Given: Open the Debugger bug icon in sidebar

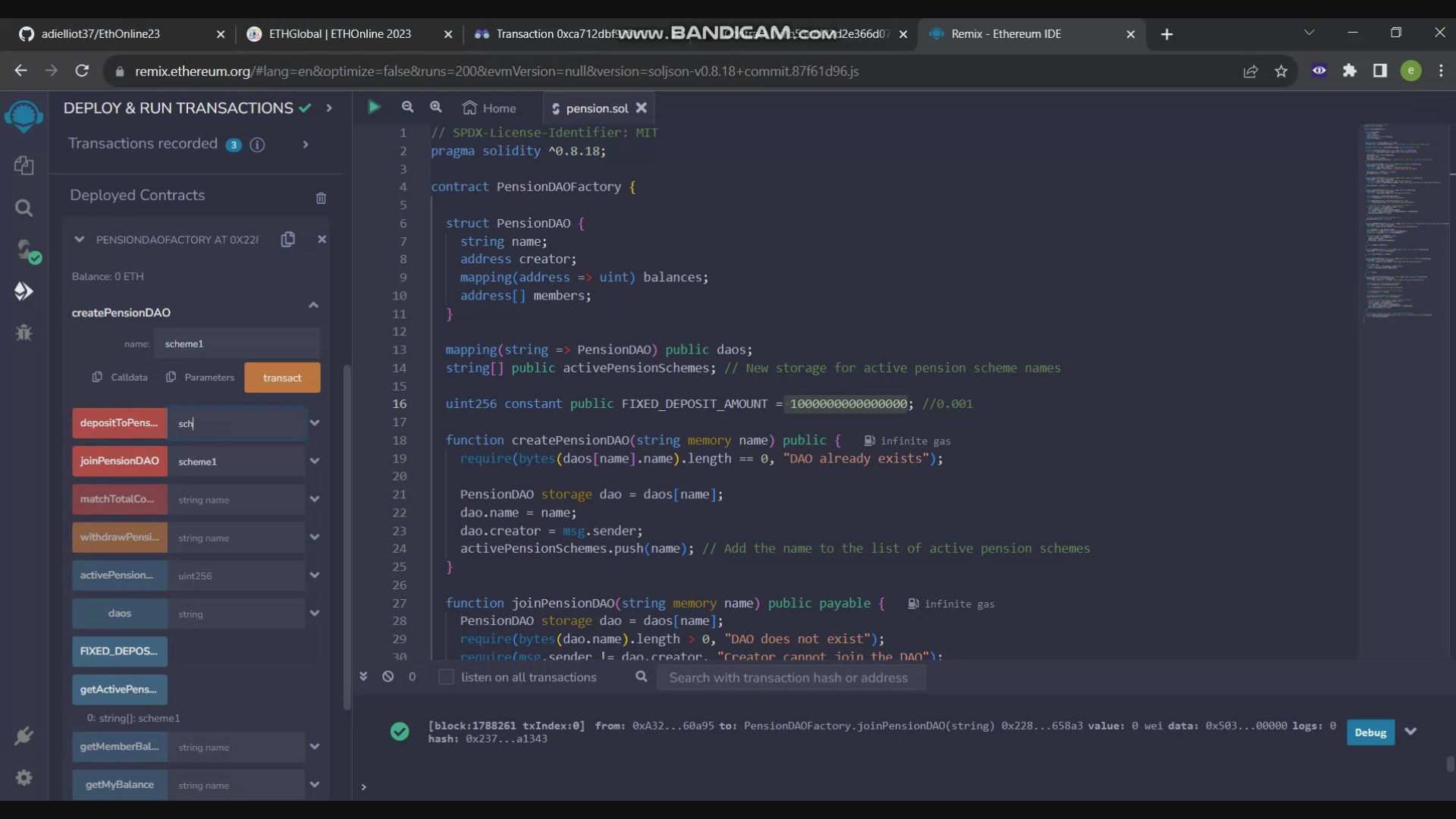Looking at the screenshot, I should (24, 332).
